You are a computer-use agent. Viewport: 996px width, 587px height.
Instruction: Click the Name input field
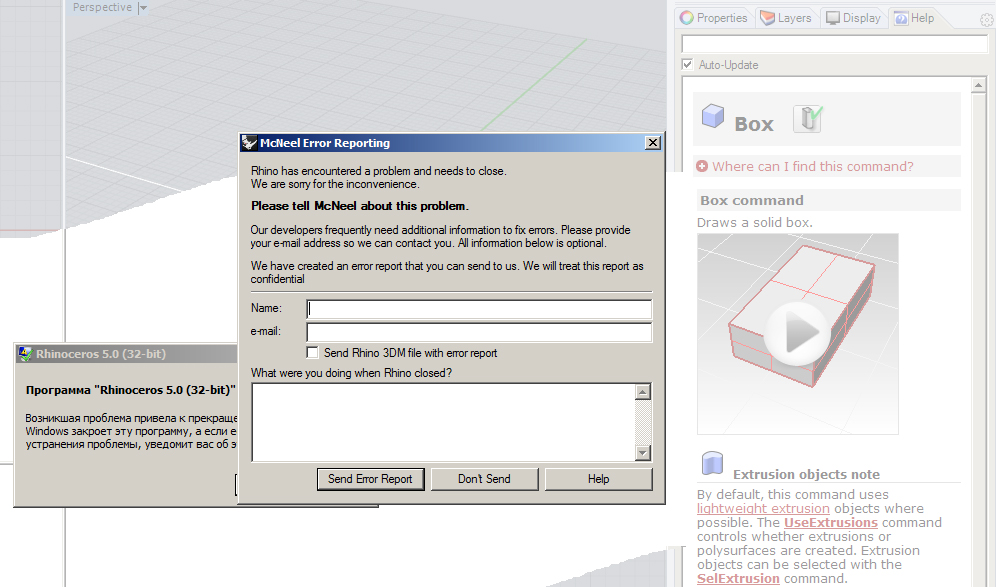[x=479, y=309]
